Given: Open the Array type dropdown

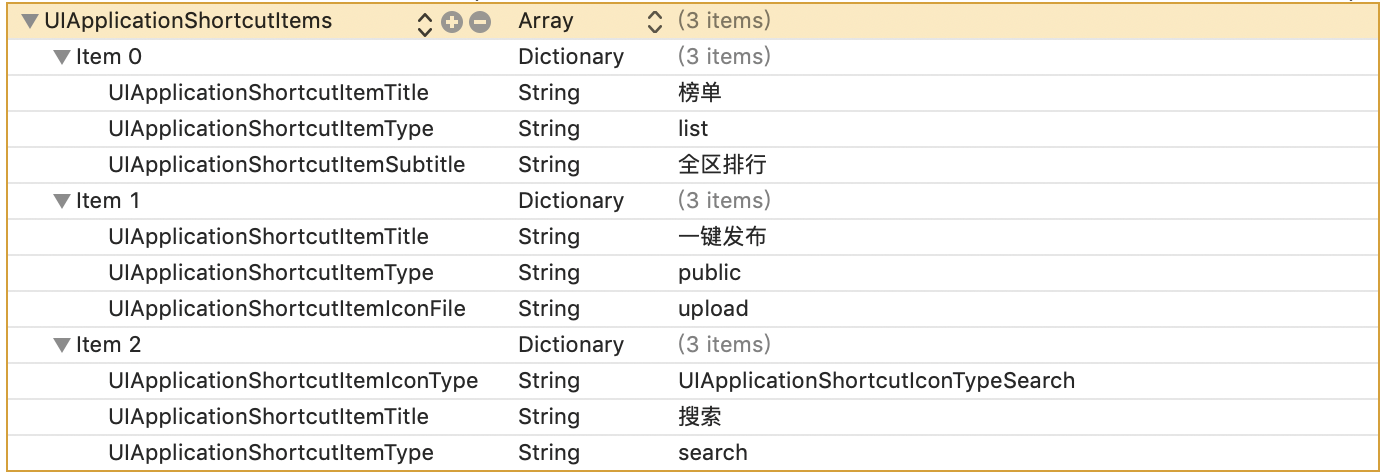Looking at the screenshot, I should [655, 21].
